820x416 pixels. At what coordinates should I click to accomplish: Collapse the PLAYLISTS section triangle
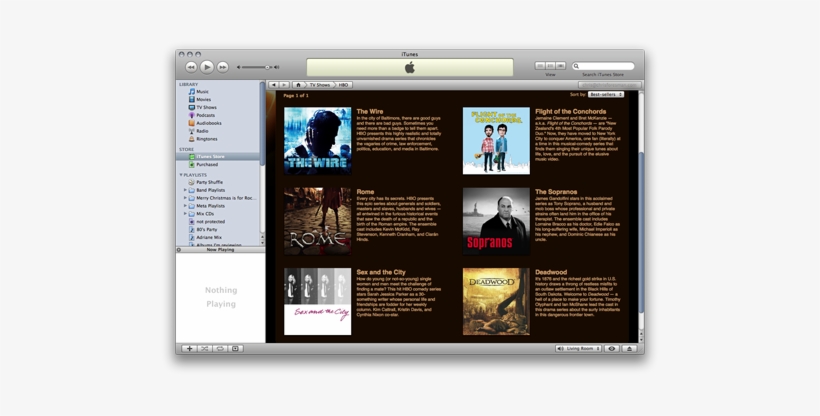181,175
